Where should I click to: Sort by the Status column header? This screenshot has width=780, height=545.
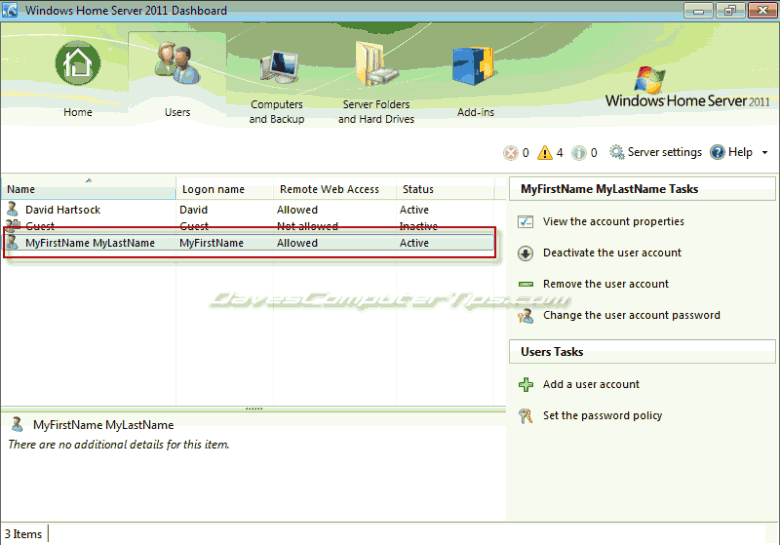445,189
